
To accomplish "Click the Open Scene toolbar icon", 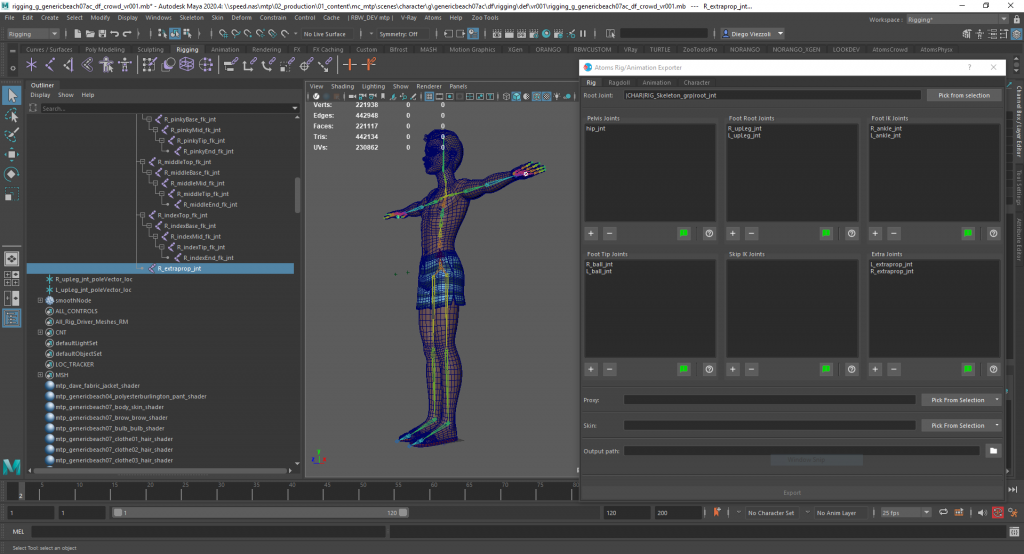I will click(x=90, y=33).
